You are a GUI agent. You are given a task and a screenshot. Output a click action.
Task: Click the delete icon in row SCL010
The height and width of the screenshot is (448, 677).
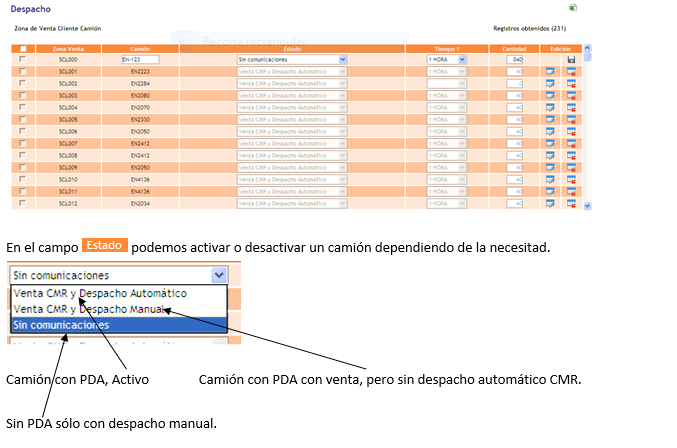[x=571, y=180]
